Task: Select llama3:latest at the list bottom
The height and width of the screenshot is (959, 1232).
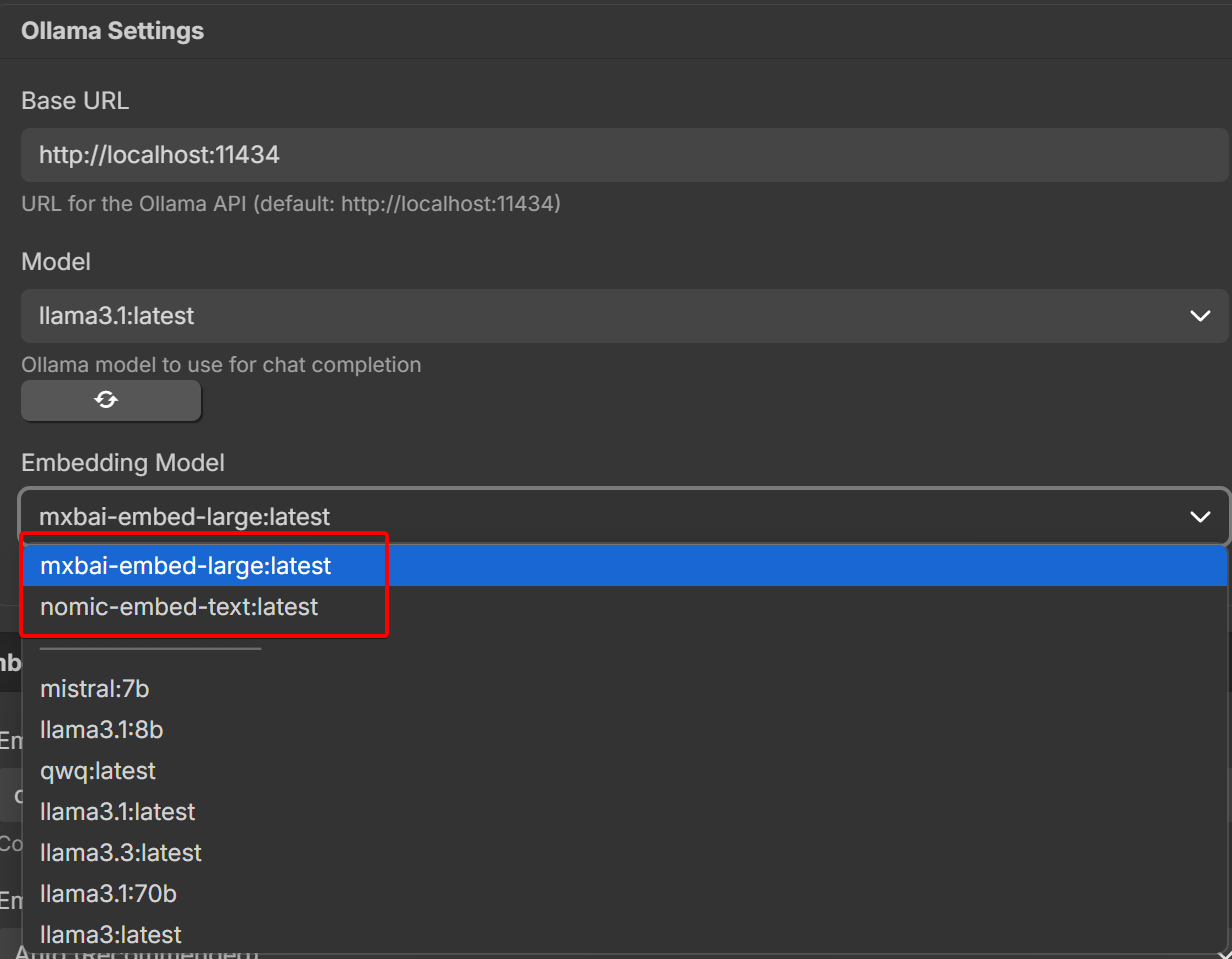Action: [x=111, y=935]
